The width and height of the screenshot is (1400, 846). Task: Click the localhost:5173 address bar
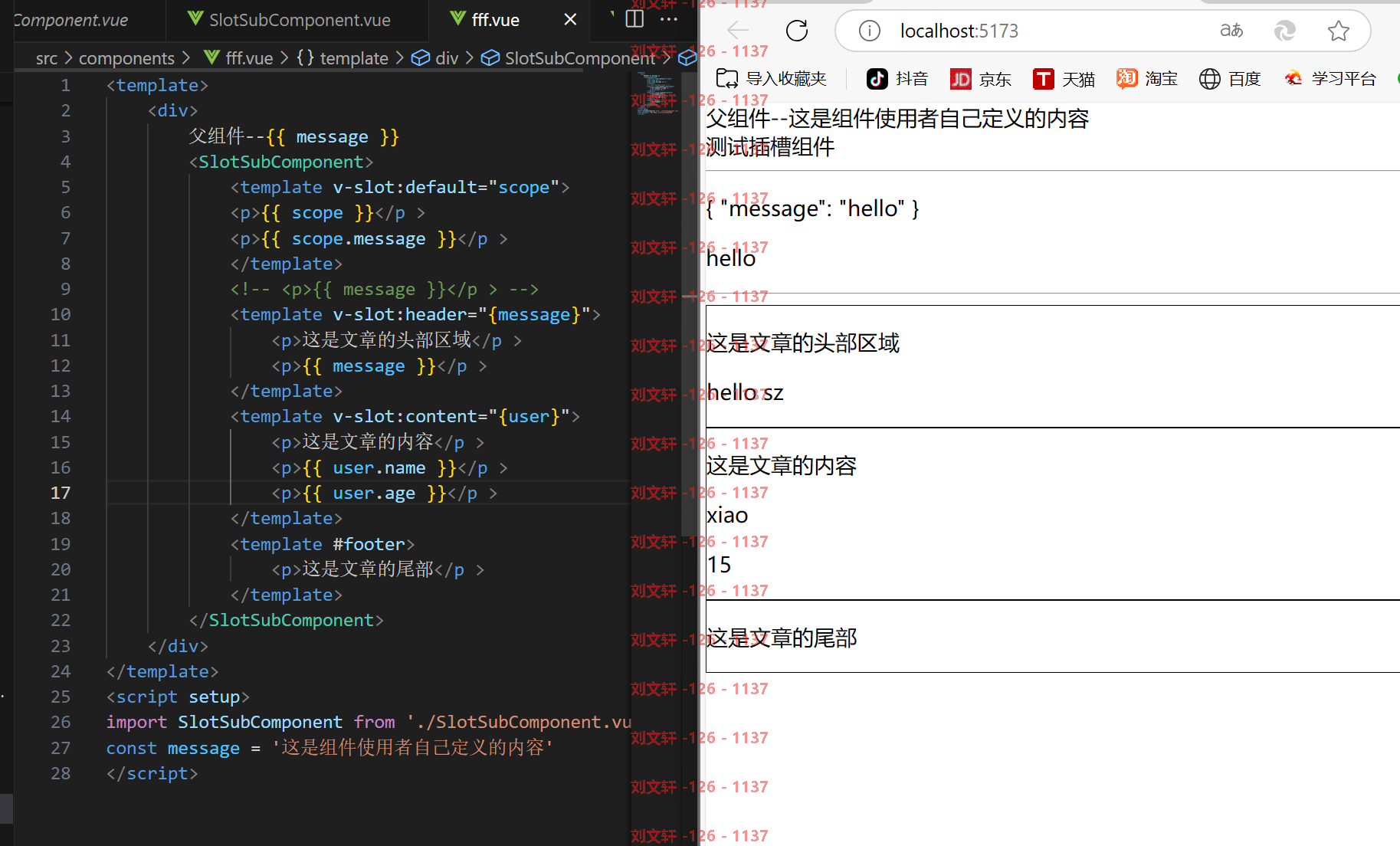(959, 31)
